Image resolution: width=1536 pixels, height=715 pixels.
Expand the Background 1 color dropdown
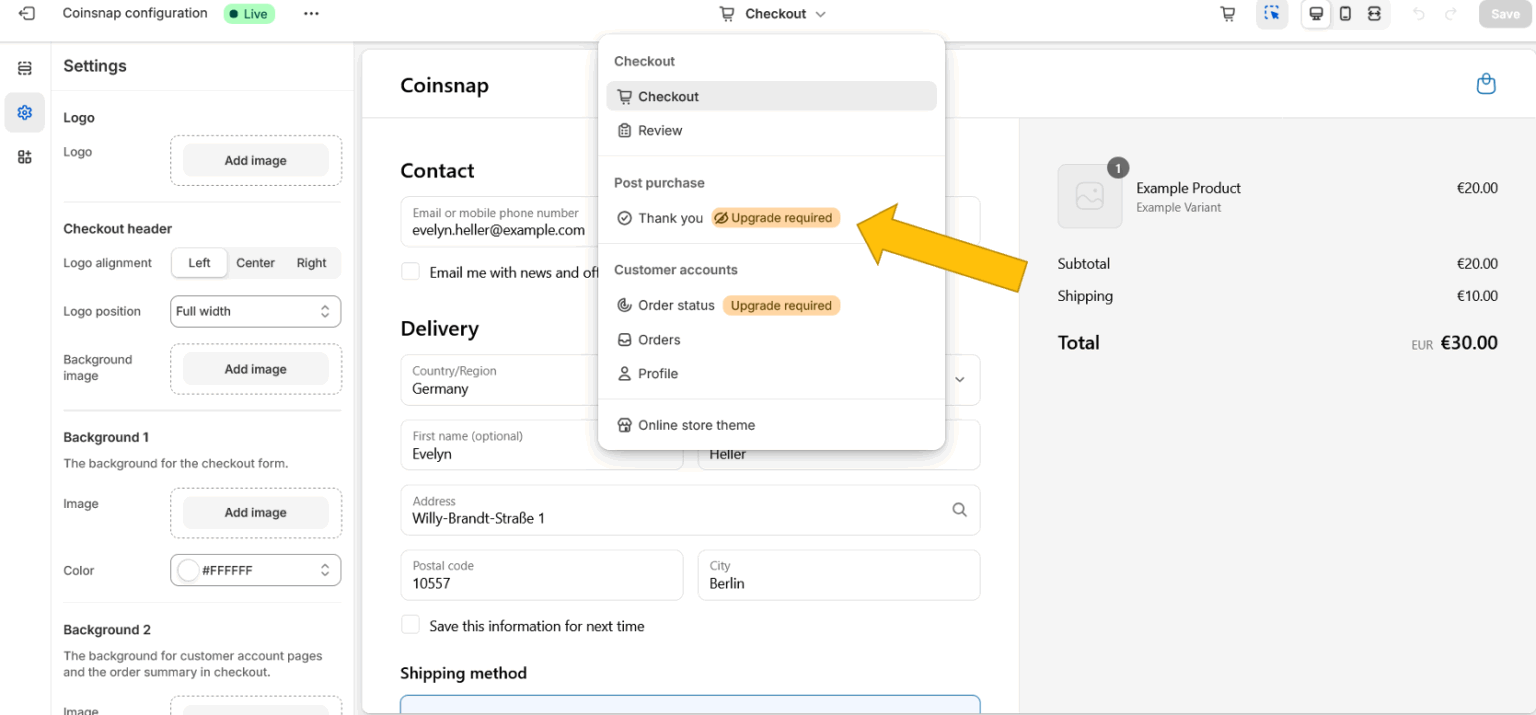pyautogui.click(x=324, y=570)
